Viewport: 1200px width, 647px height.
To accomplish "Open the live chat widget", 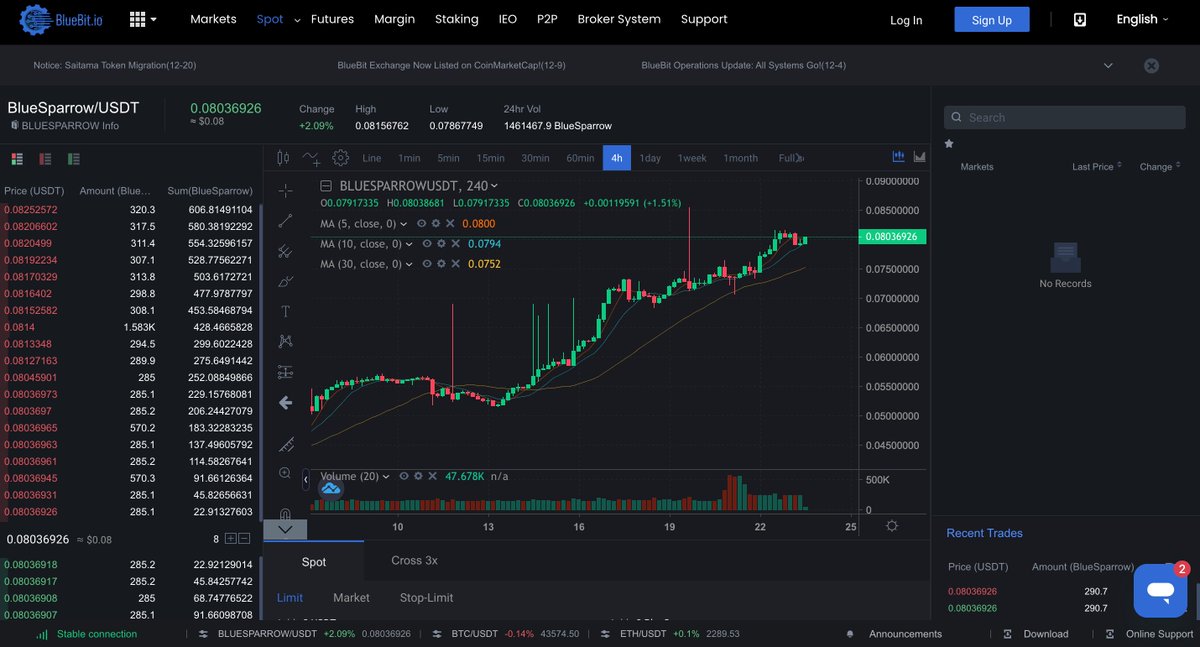I will [1160, 590].
